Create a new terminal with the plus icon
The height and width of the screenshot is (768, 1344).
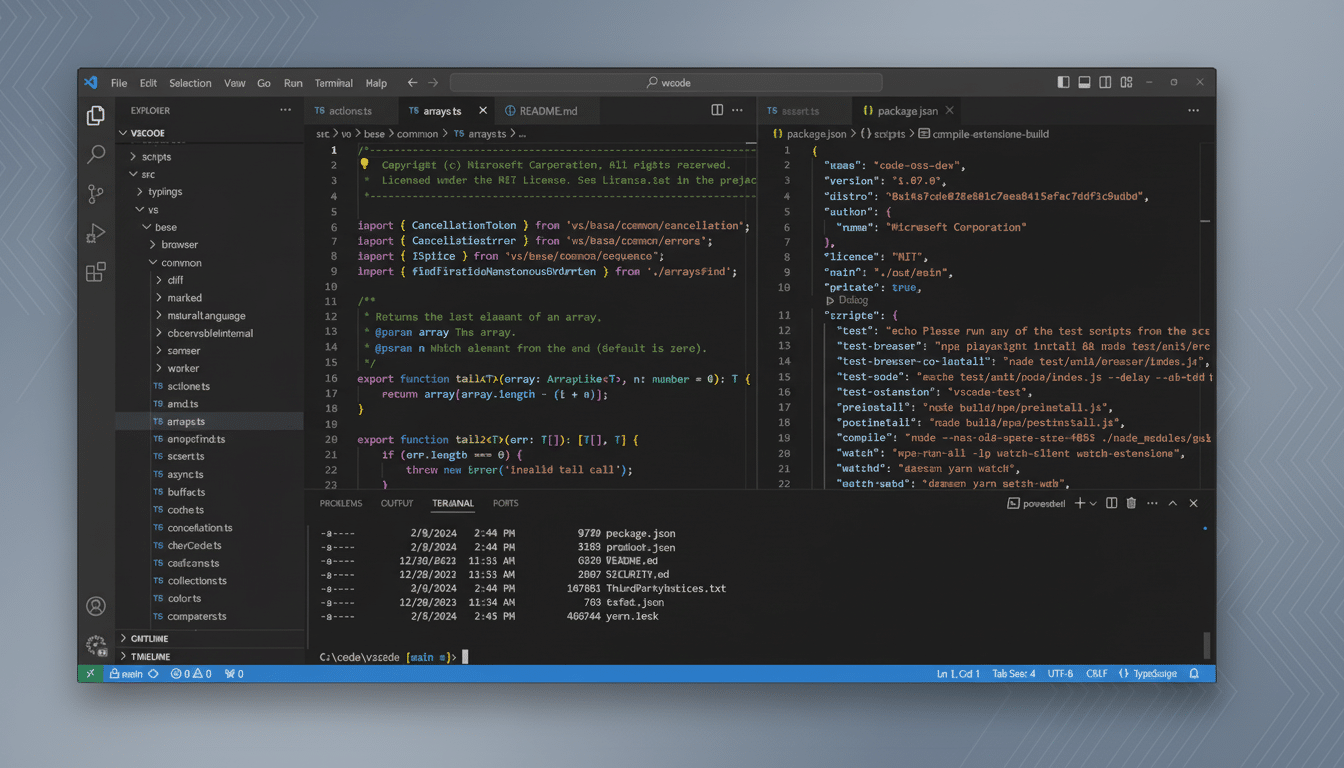(1080, 503)
